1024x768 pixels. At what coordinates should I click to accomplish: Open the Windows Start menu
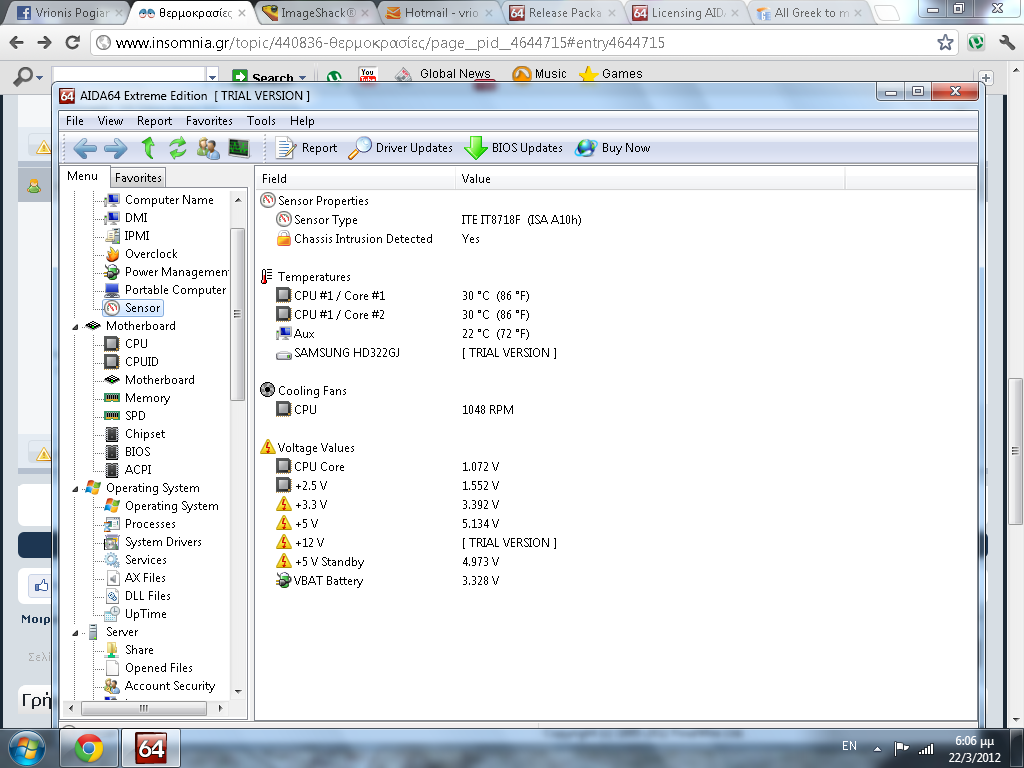coord(26,748)
